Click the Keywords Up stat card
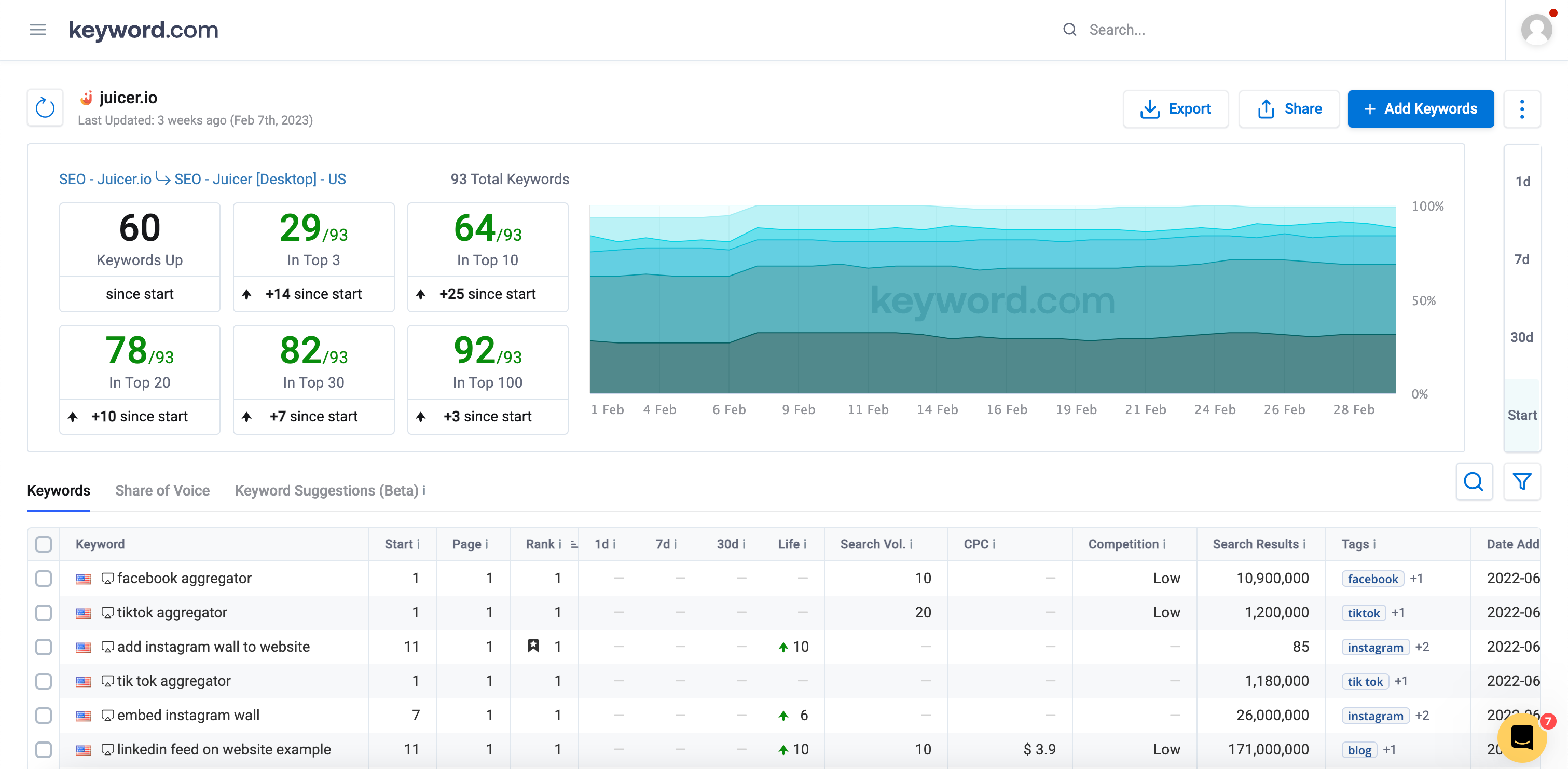 click(140, 257)
